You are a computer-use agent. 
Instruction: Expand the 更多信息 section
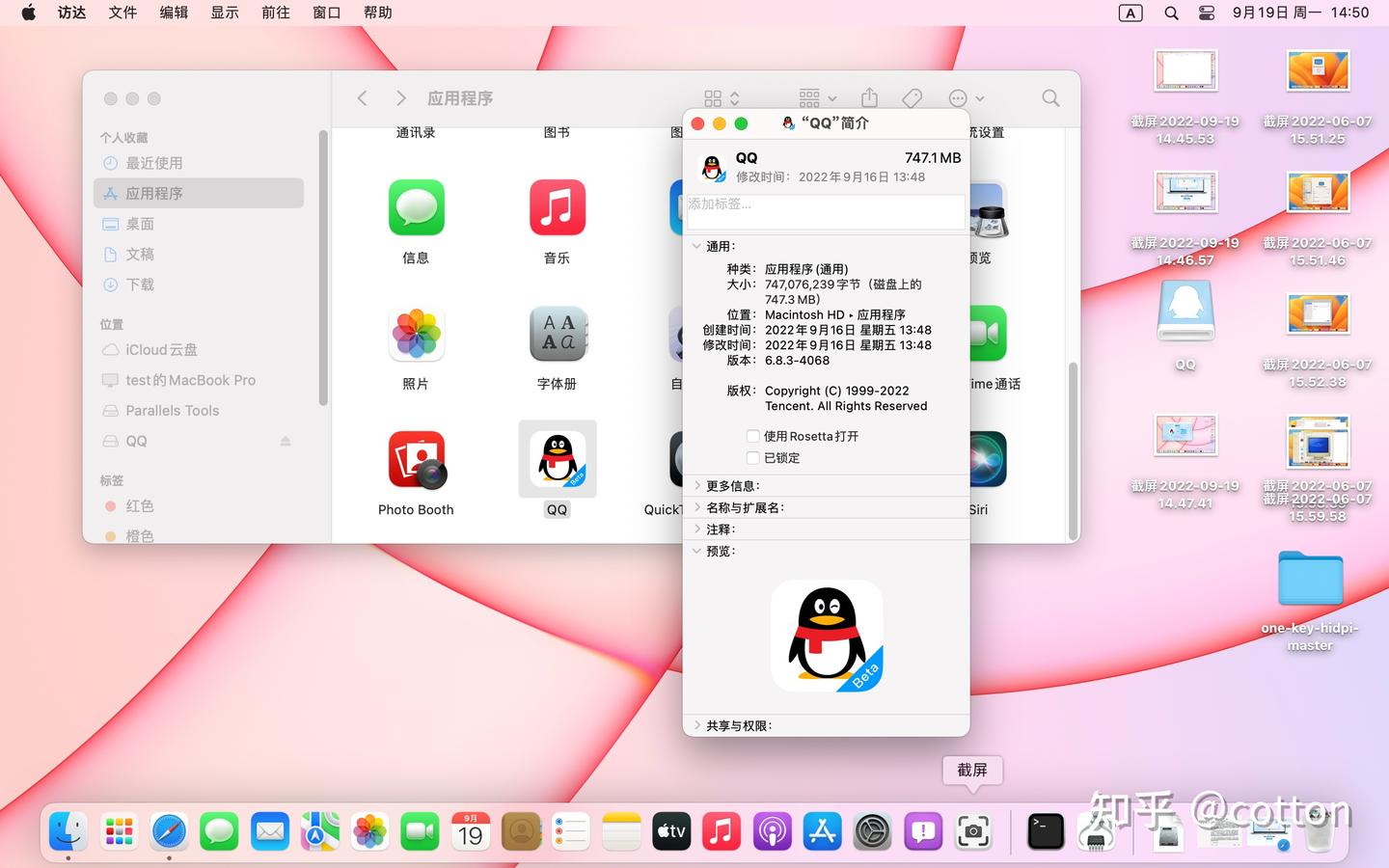(698, 485)
